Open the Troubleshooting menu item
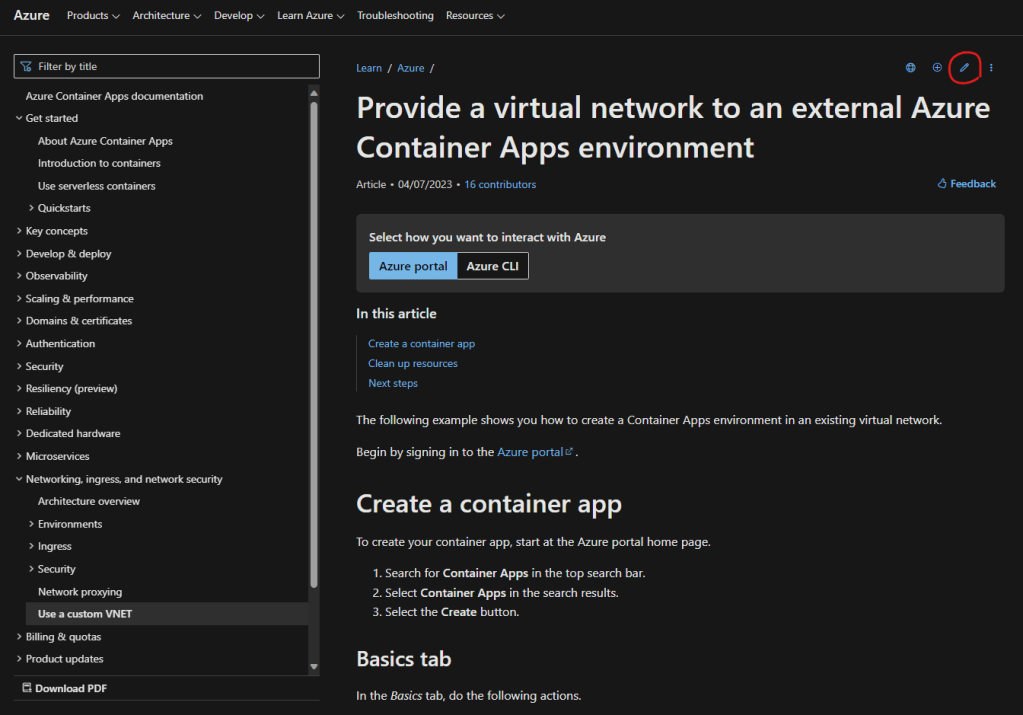1023x715 pixels. point(395,16)
